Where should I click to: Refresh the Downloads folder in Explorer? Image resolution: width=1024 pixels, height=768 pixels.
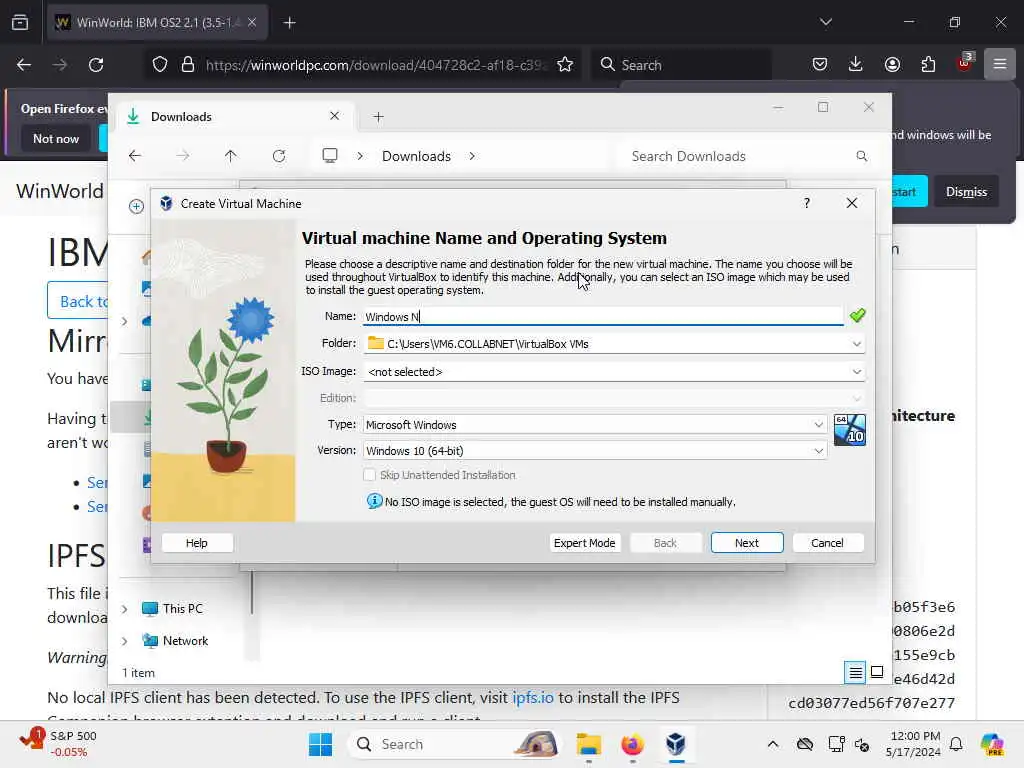tap(279, 156)
